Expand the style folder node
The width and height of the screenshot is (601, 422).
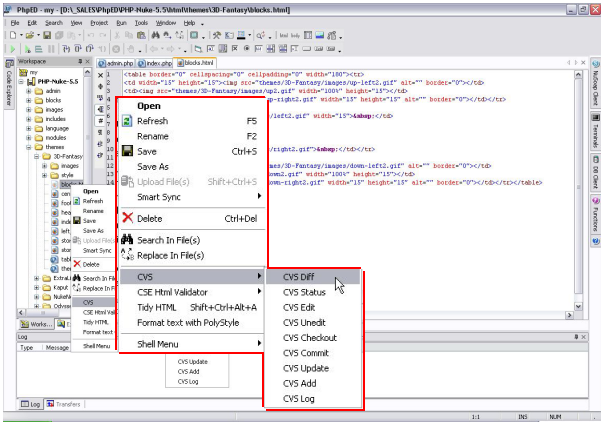click(x=44, y=175)
